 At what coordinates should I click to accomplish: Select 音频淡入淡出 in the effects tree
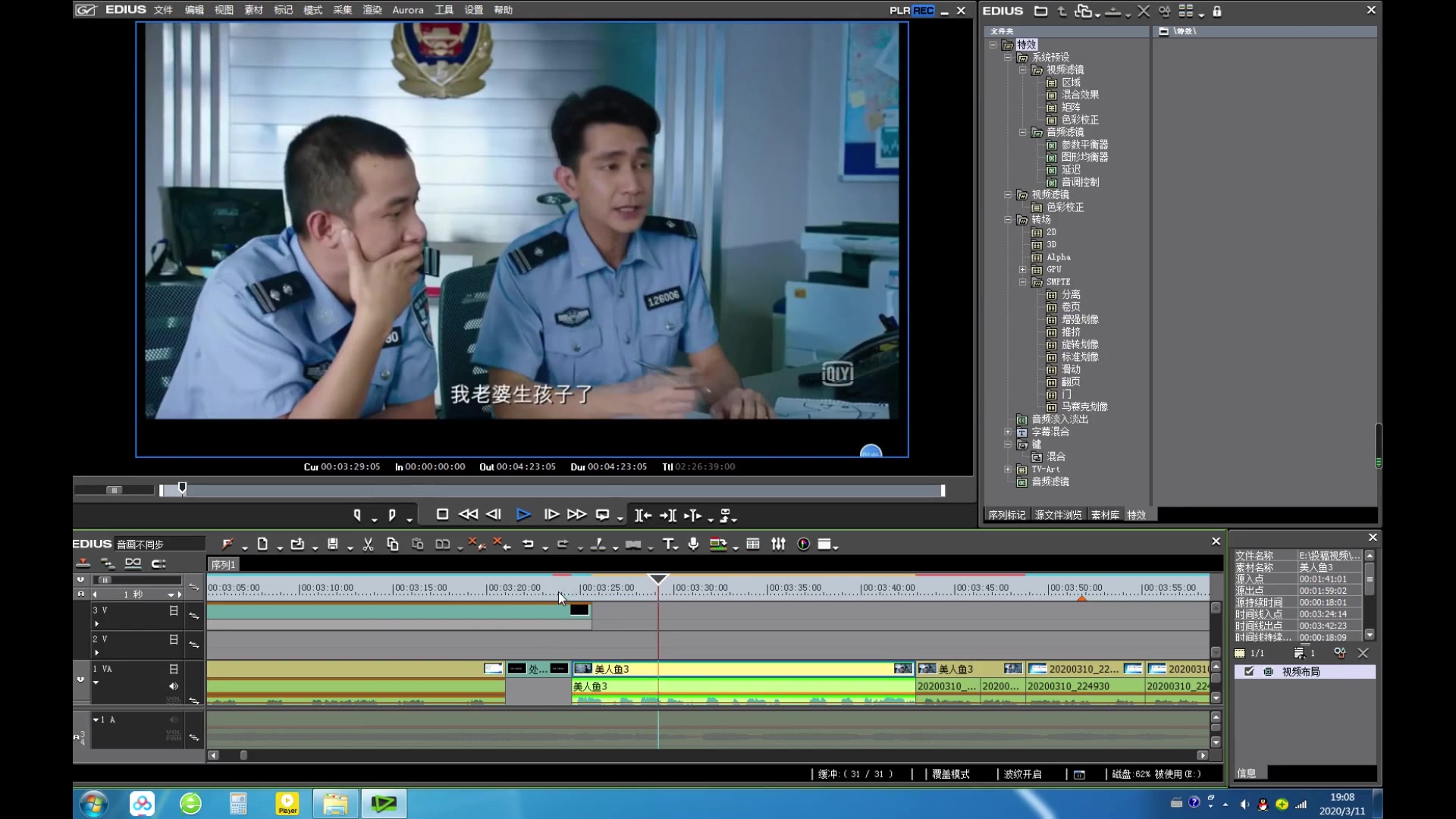pos(1060,419)
